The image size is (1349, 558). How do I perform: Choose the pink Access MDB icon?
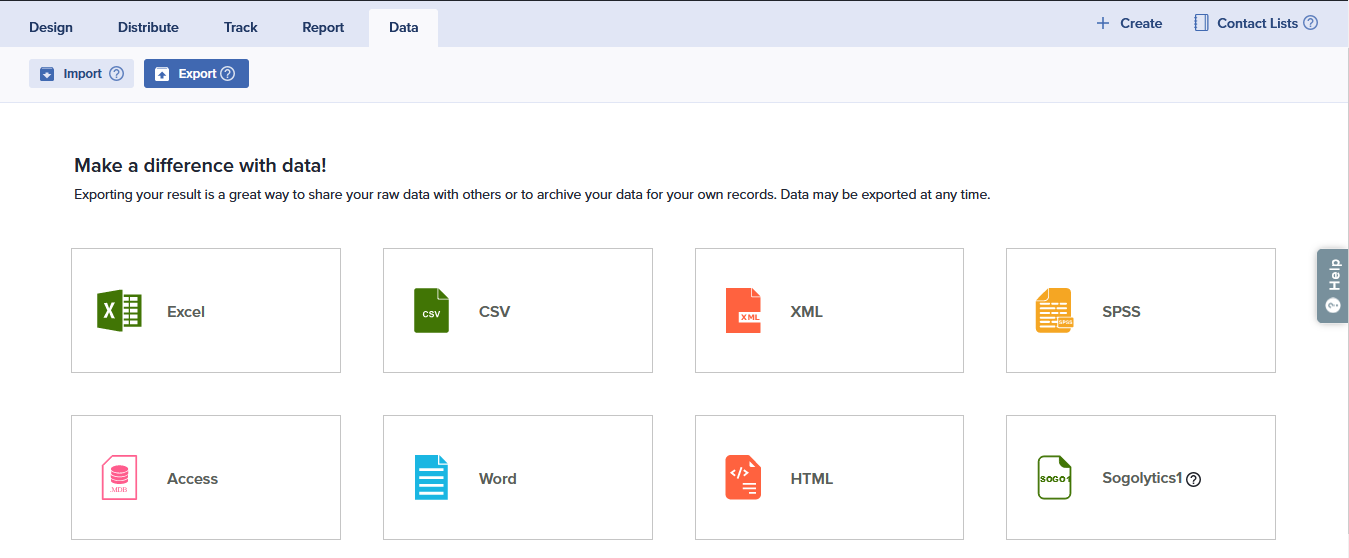tap(119, 478)
